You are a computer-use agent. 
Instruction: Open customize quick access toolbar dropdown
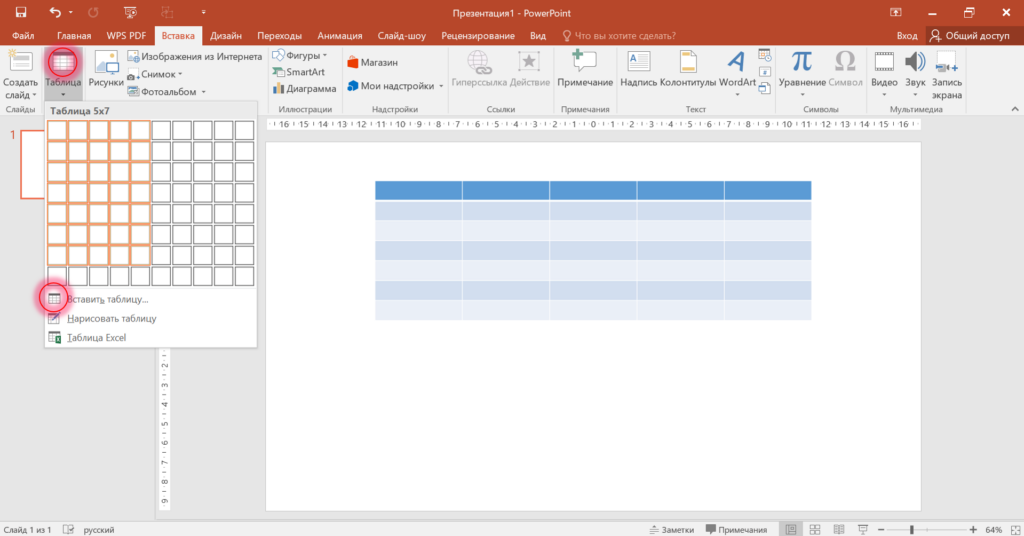pos(204,12)
